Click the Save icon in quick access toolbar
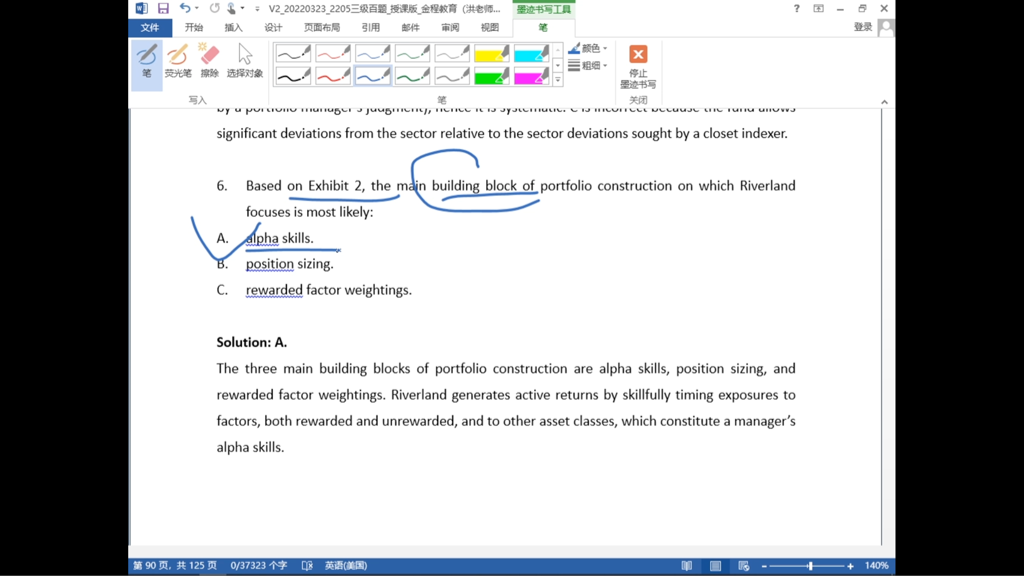Image resolution: width=1024 pixels, height=576 pixels. pos(163,9)
